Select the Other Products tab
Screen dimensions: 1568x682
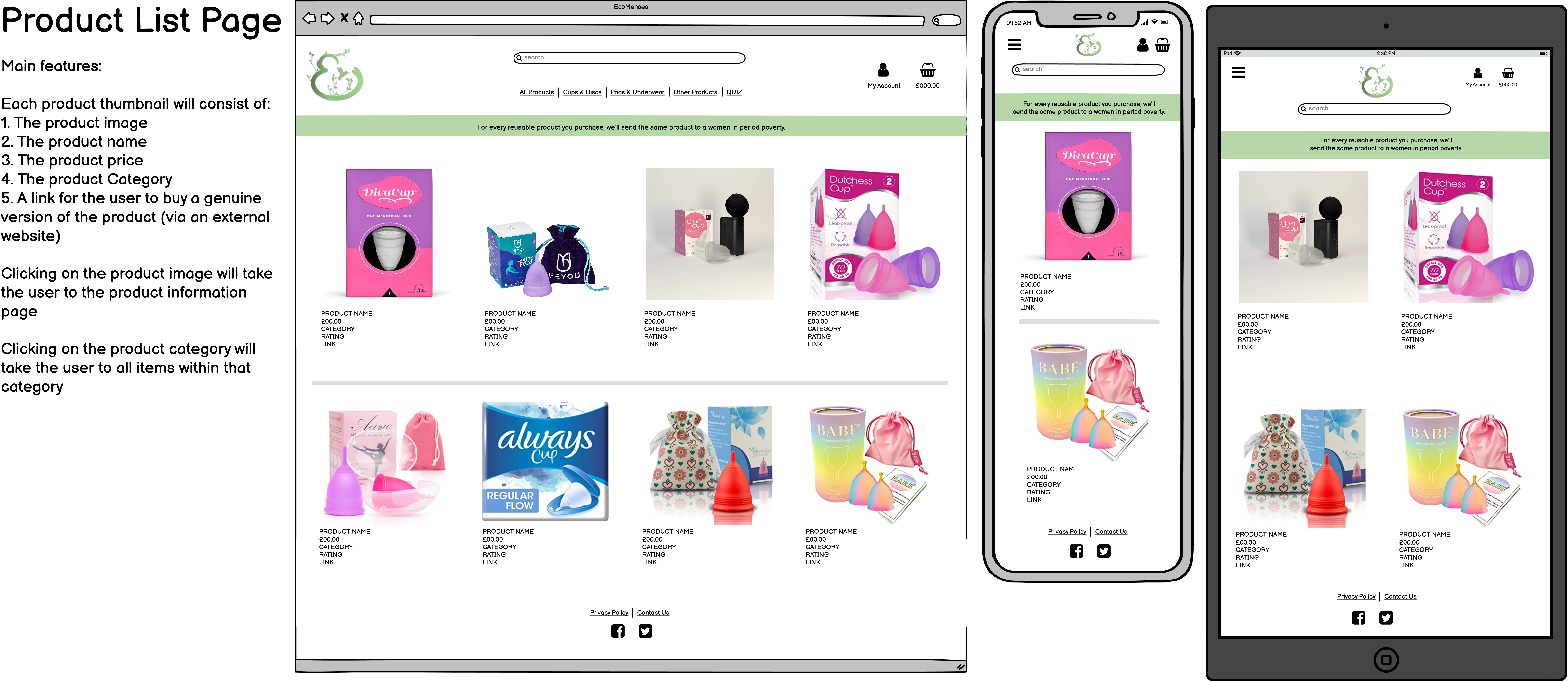[x=693, y=93]
